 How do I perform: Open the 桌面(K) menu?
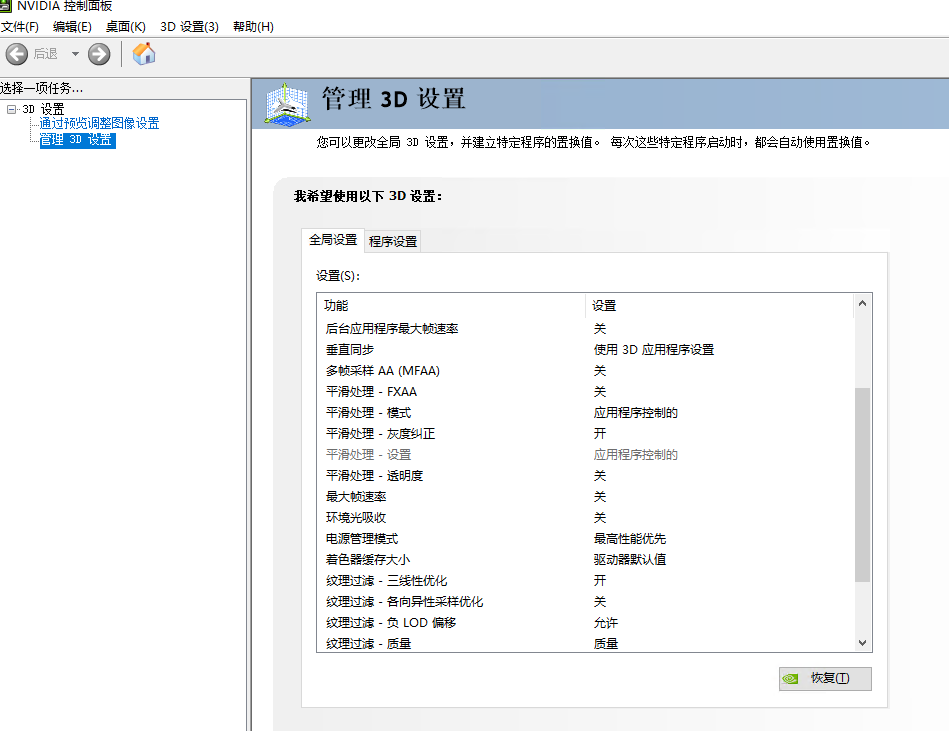pos(125,27)
